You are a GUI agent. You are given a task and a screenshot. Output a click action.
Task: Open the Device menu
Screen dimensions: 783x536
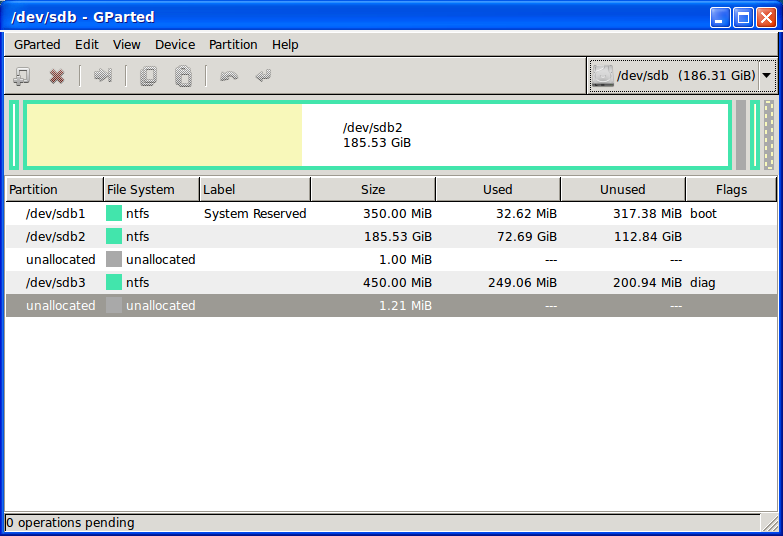tap(175, 44)
